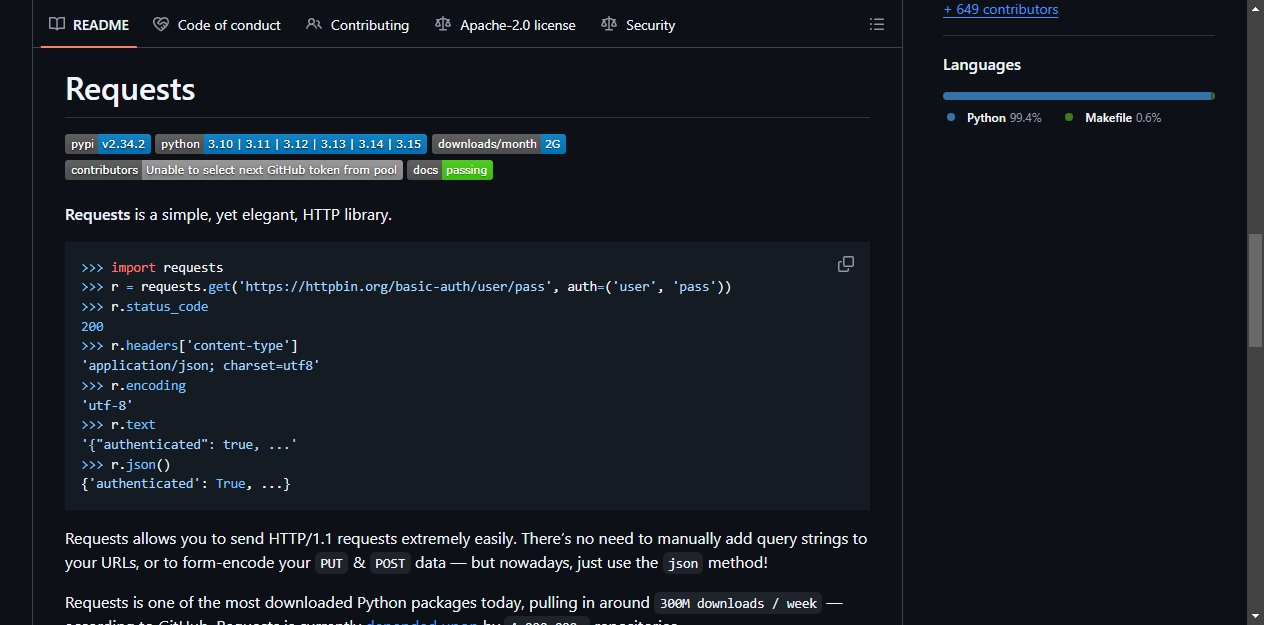
Task: Click the "authenticated": true text output
Action: pyautogui.click(x=189, y=444)
